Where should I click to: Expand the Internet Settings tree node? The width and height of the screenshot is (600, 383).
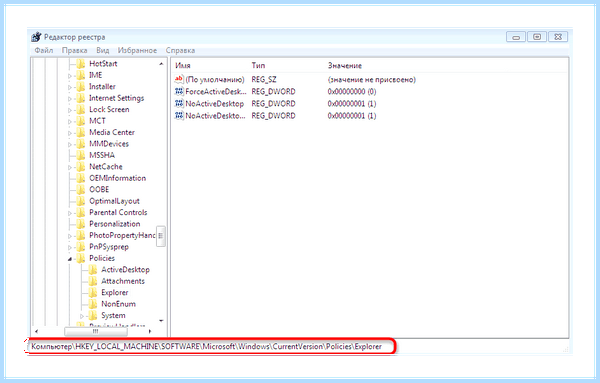click(x=70, y=99)
